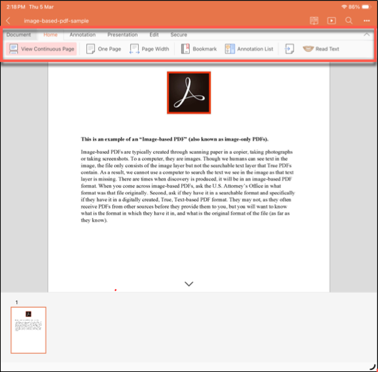Start Read Text aloud
This screenshot has height=372, width=378.
click(x=321, y=49)
